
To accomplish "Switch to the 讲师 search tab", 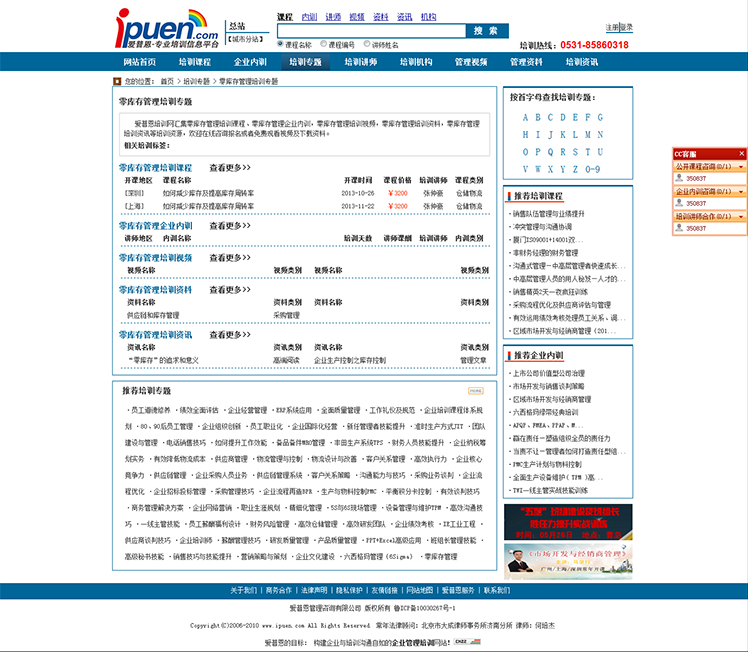I will pos(332,17).
